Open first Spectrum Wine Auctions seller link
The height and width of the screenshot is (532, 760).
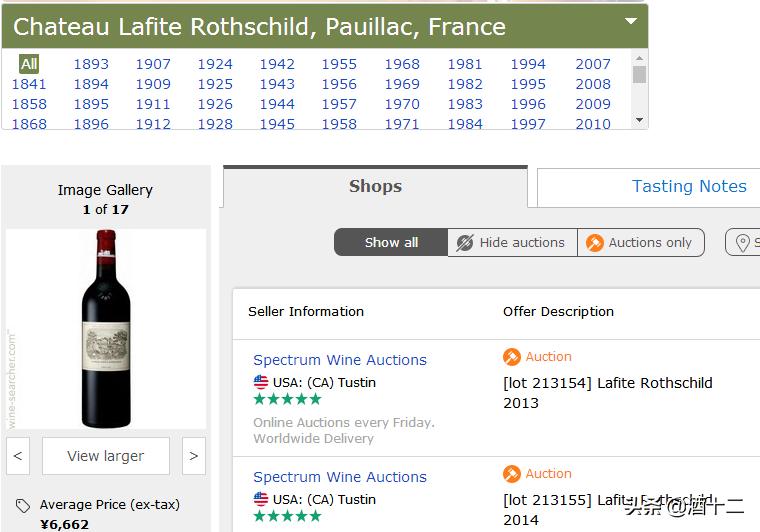click(340, 360)
